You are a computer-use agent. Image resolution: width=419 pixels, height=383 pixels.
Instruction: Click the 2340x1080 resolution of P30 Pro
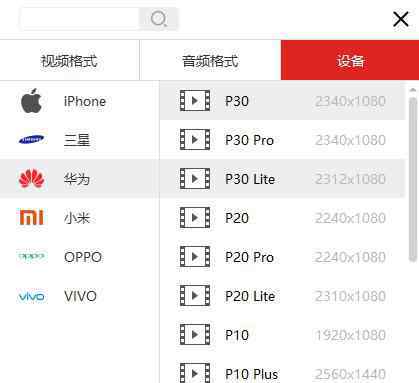coord(350,140)
